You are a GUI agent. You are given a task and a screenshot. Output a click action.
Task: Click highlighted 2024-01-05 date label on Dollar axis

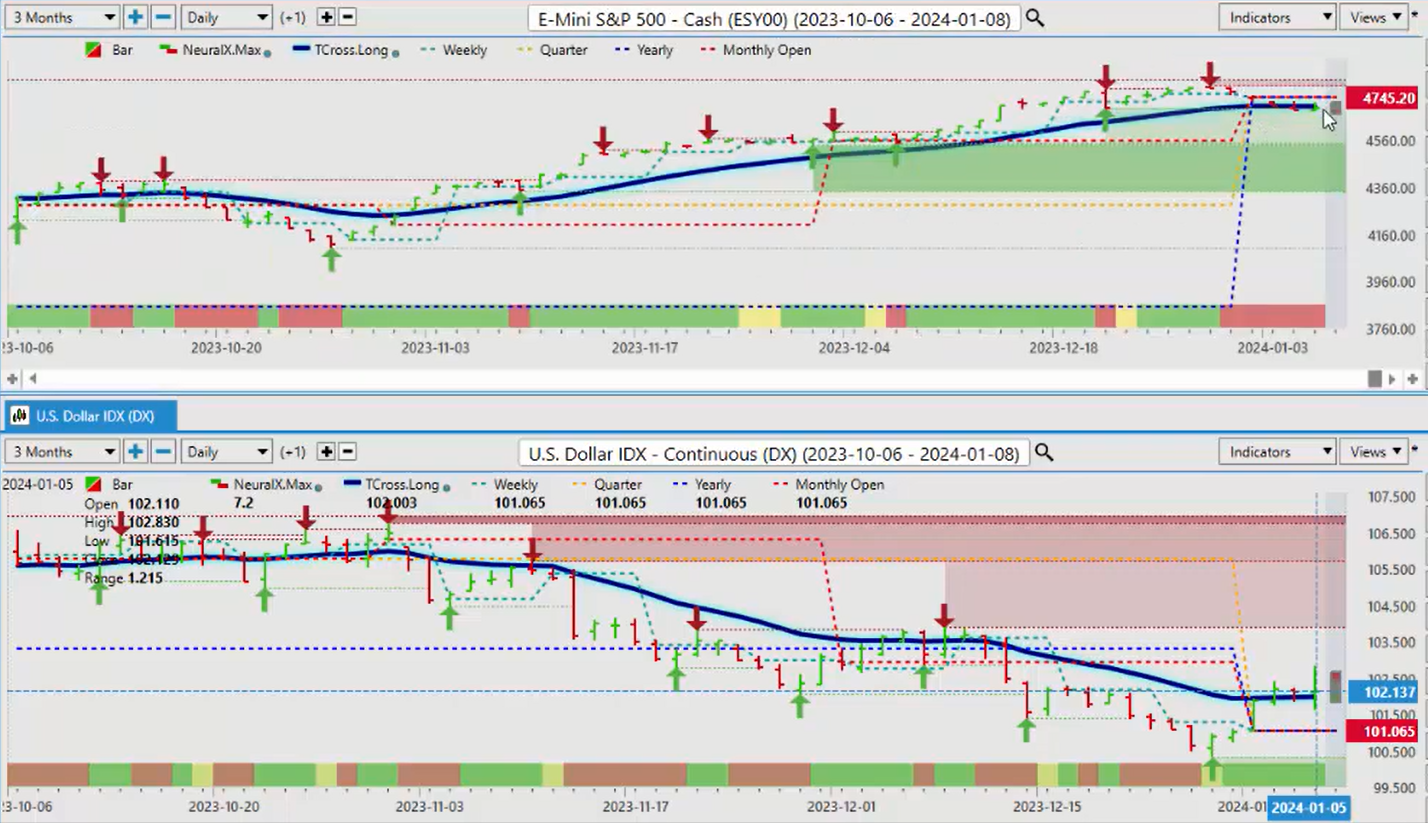(x=1307, y=808)
